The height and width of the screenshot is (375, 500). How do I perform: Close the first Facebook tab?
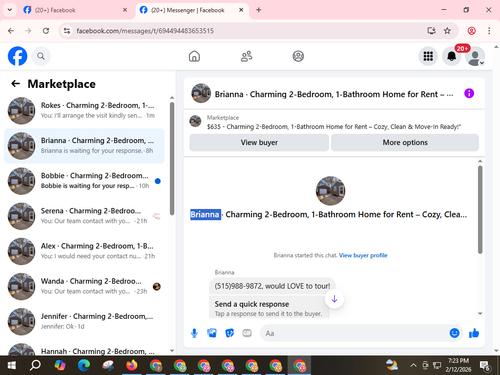click(x=125, y=10)
